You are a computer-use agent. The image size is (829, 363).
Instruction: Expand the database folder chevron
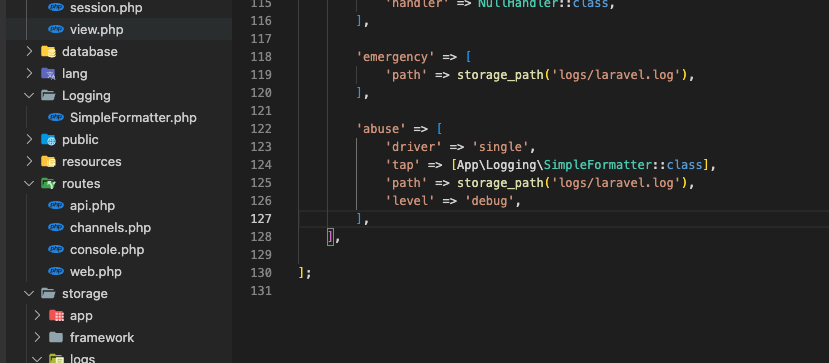[30, 51]
